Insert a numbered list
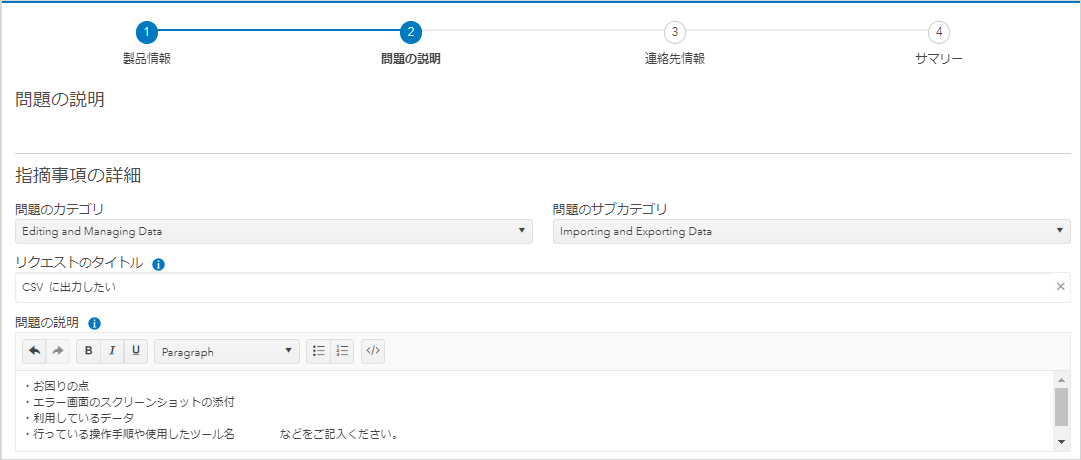The height and width of the screenshot is (460, 1081). pos(343,351)
